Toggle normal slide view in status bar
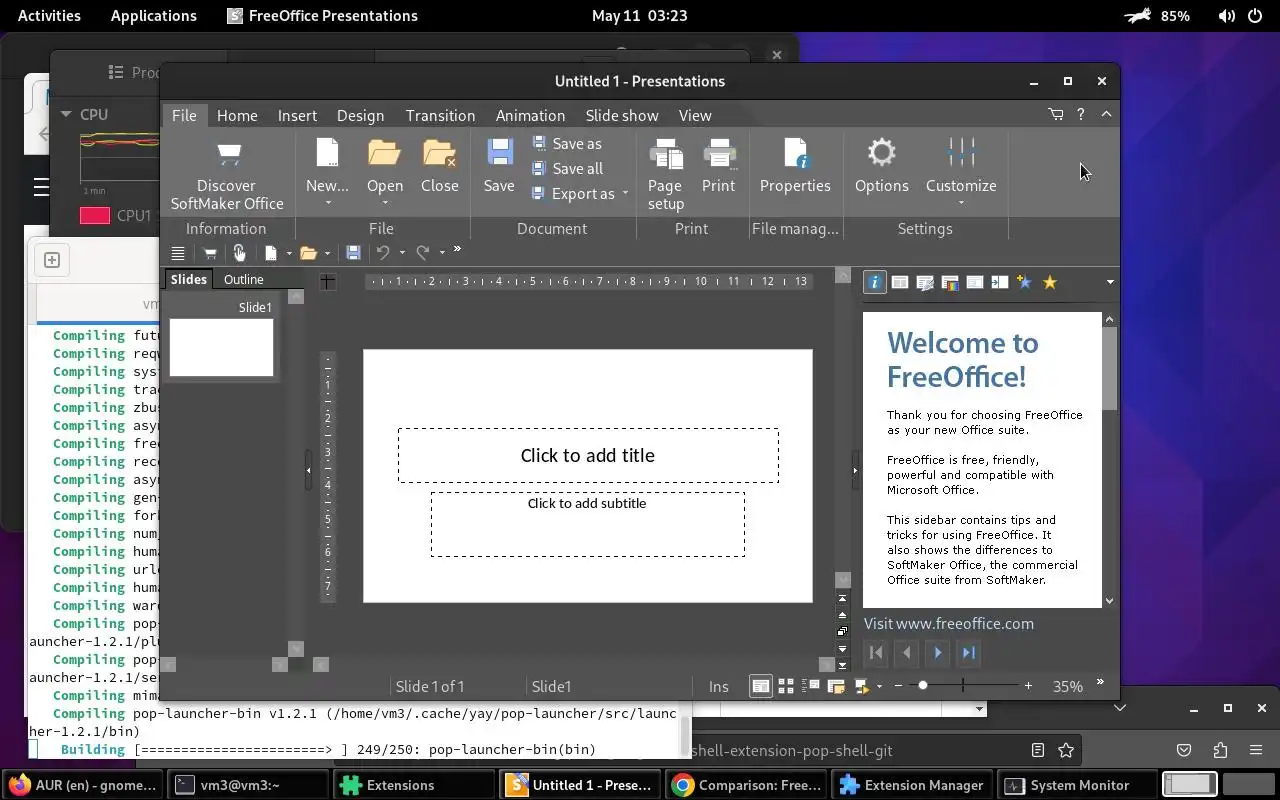Image resolution: width=1280 pixels, height=800 pixels. coord(761,686)
